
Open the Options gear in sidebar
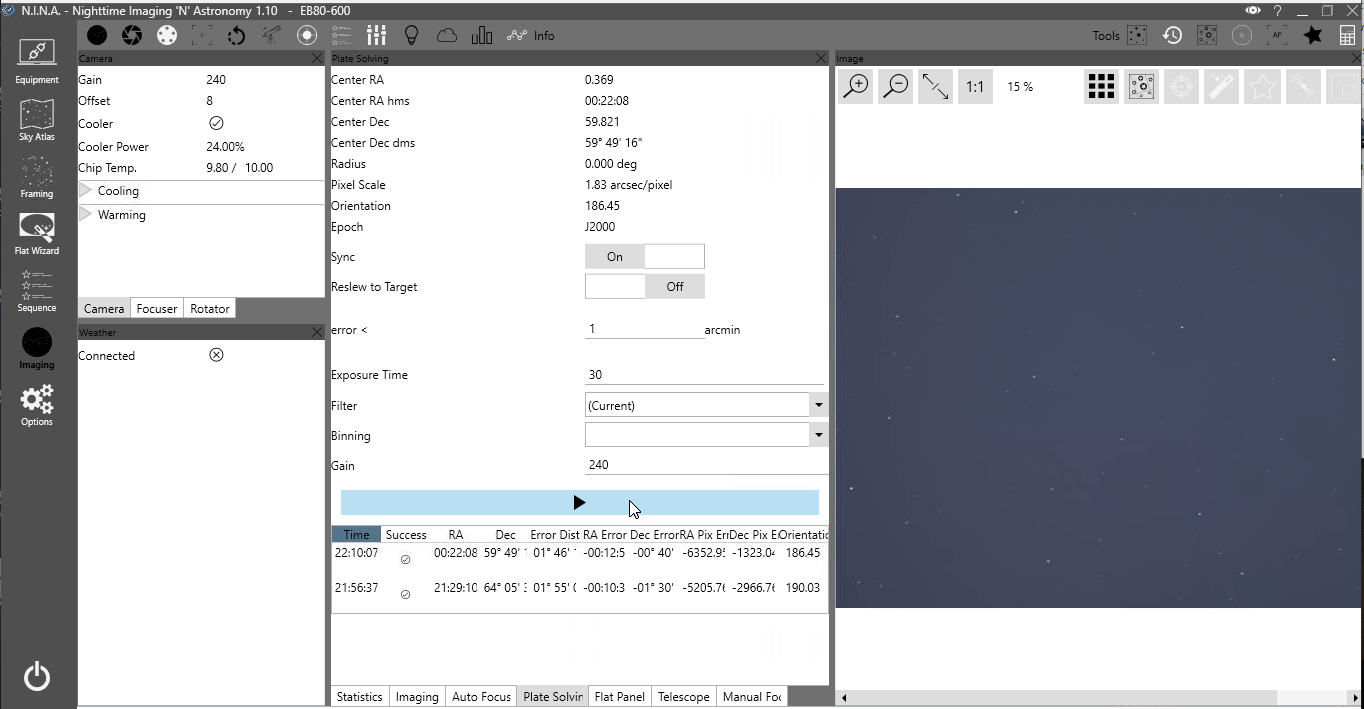click(x=37, y=405)
